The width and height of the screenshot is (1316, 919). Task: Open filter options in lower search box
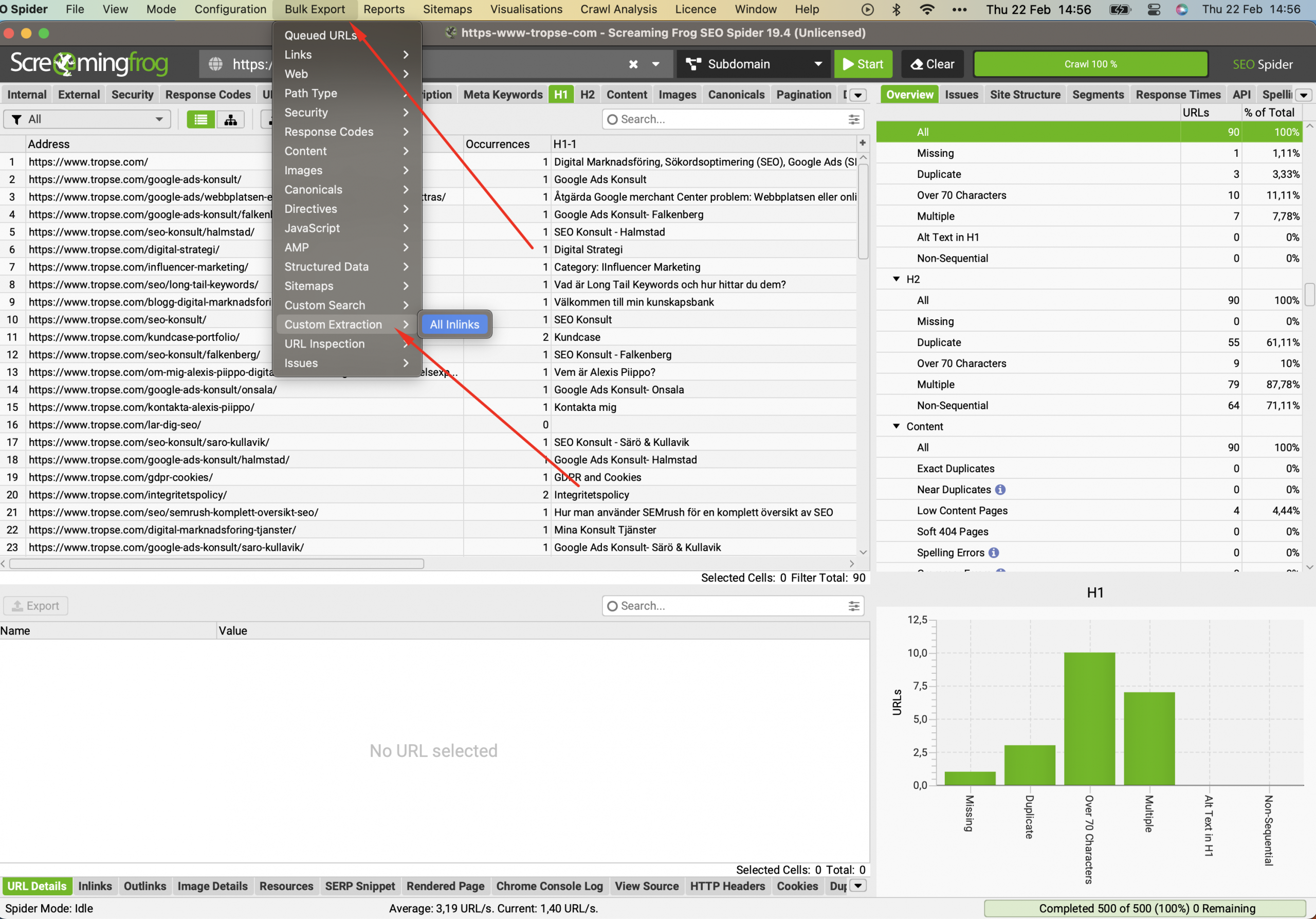[853, 606]
